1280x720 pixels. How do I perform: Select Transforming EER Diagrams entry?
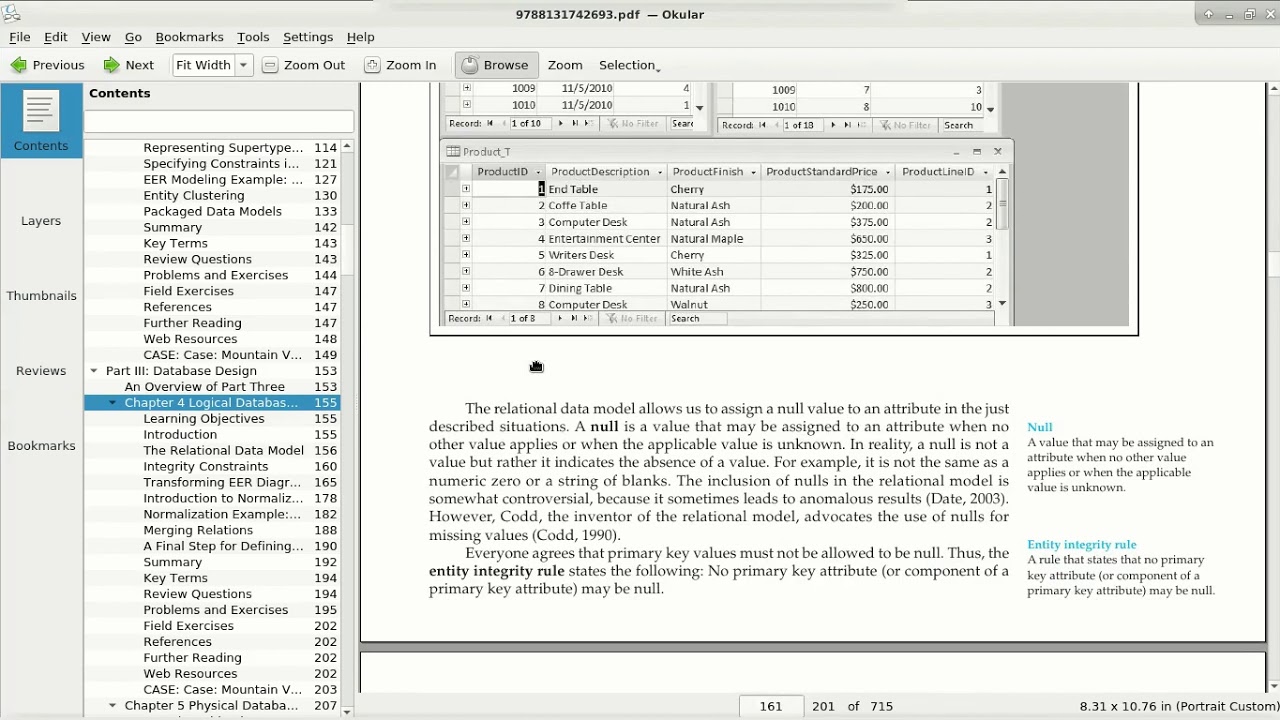[x=222, y=483]
